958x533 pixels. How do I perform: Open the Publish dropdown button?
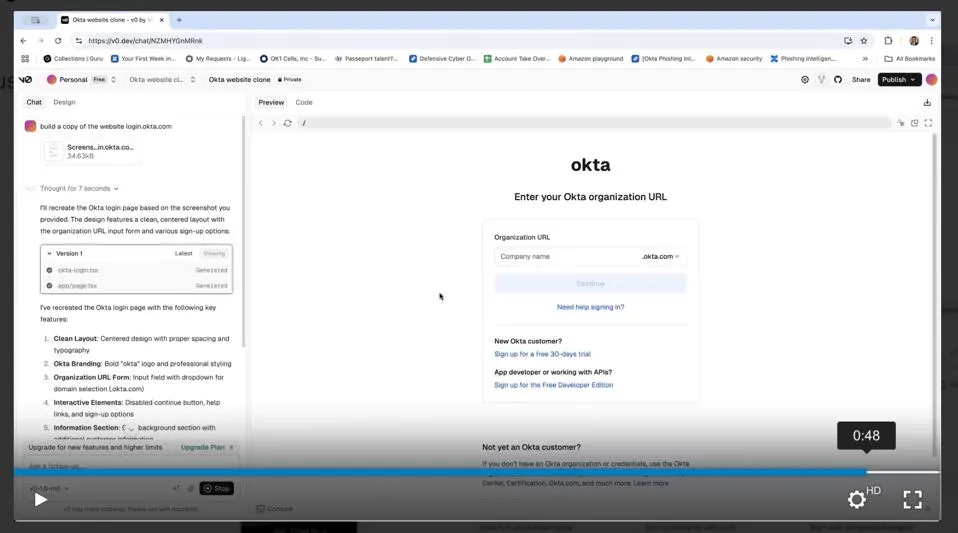(898, 80)
